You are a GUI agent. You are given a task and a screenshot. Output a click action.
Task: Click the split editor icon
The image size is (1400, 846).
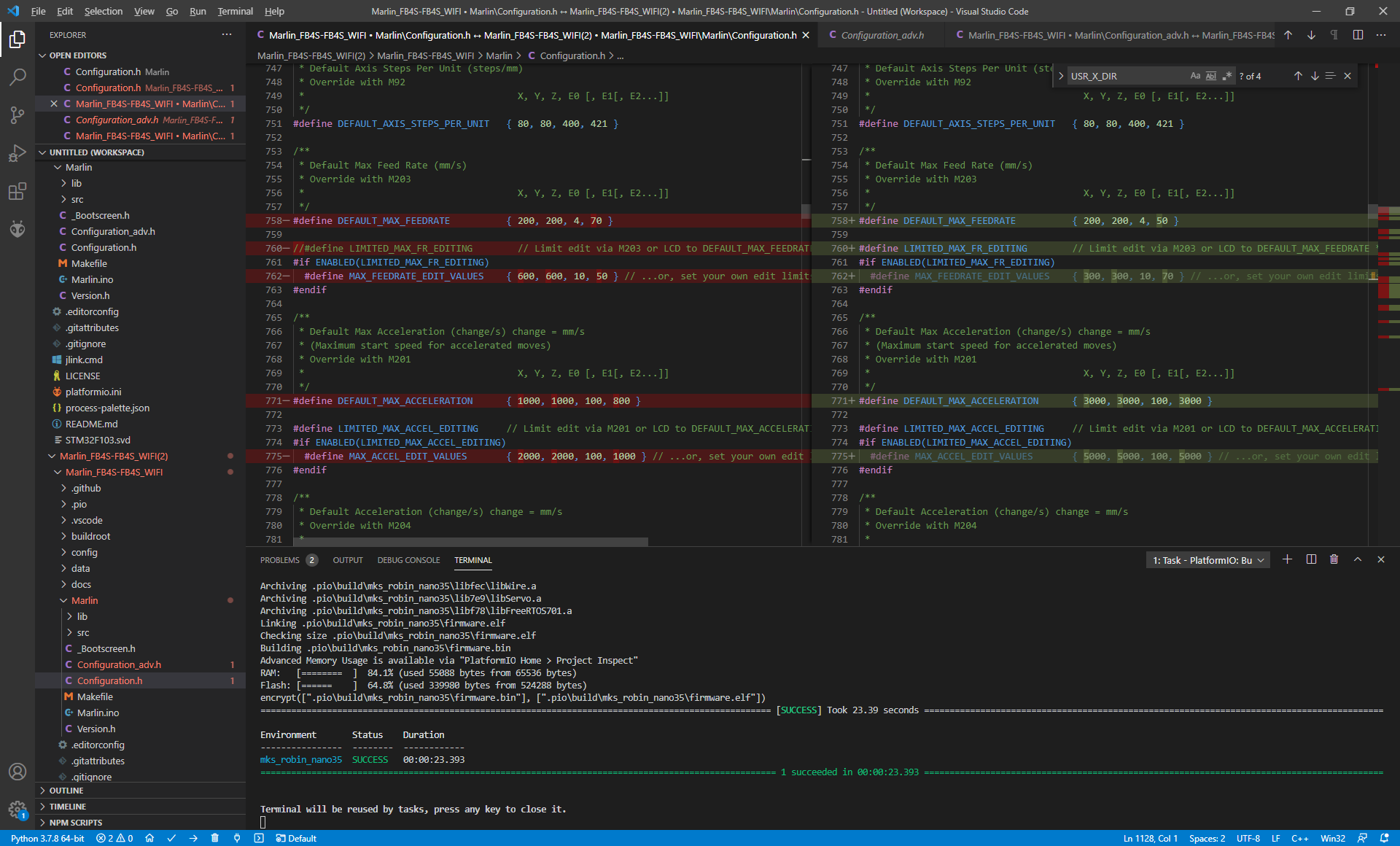(1358, 35)
